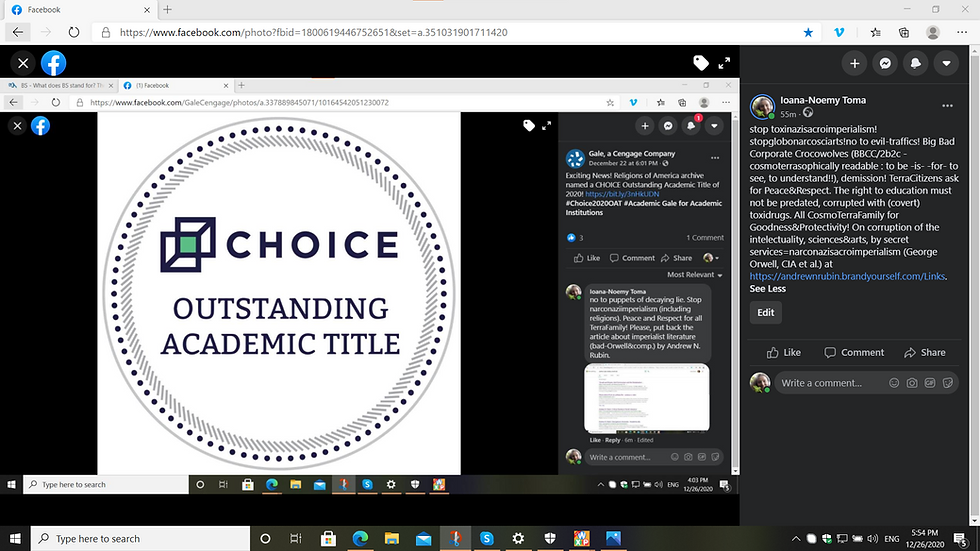Viewport: 980px width, 551px height.
Task: Click the public audience globe icon
Action: tap(808, 113)
